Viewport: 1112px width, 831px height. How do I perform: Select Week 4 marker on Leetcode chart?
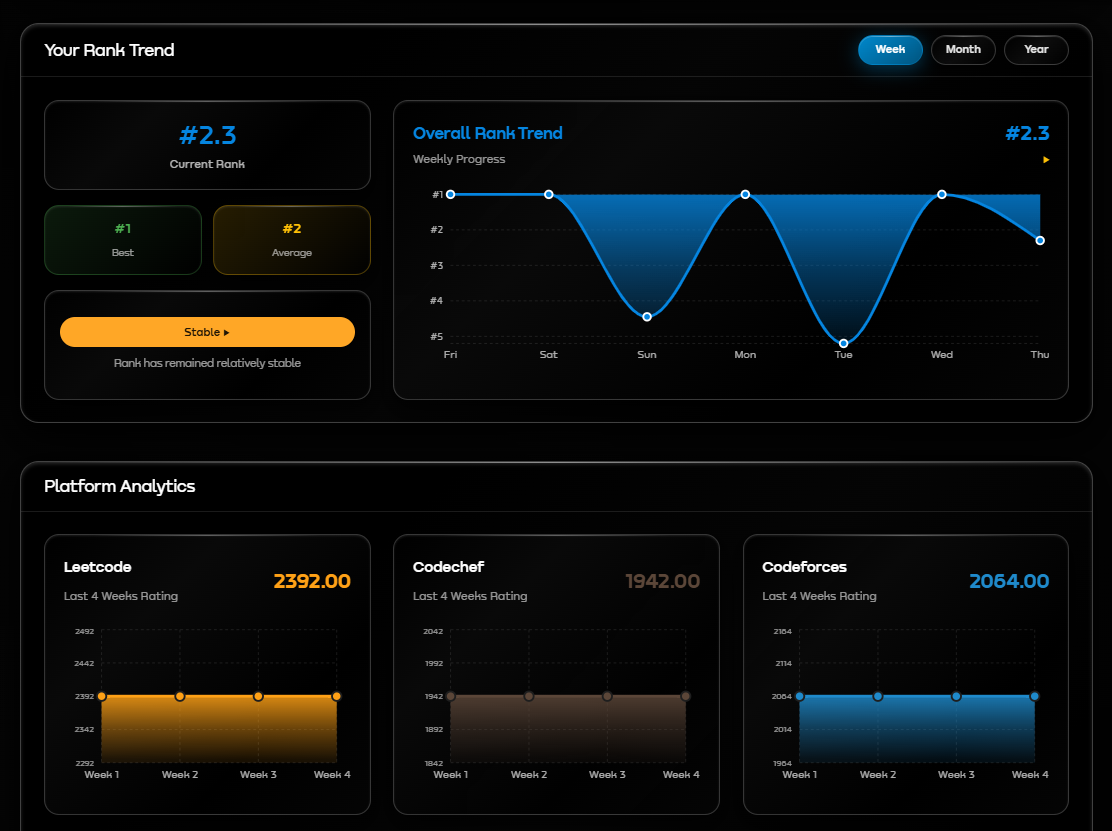337,695
